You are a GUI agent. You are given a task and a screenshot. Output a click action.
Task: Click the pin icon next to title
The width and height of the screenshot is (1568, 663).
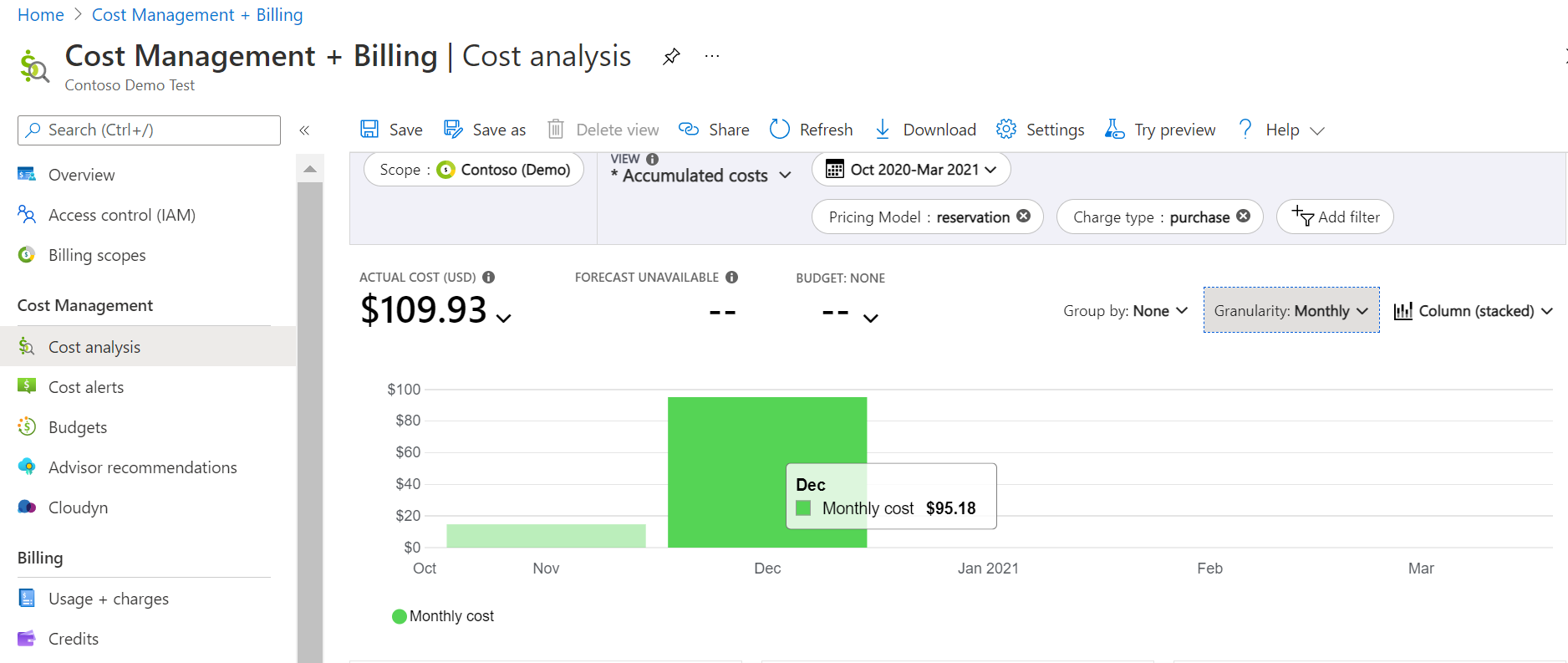click(671, 57)
